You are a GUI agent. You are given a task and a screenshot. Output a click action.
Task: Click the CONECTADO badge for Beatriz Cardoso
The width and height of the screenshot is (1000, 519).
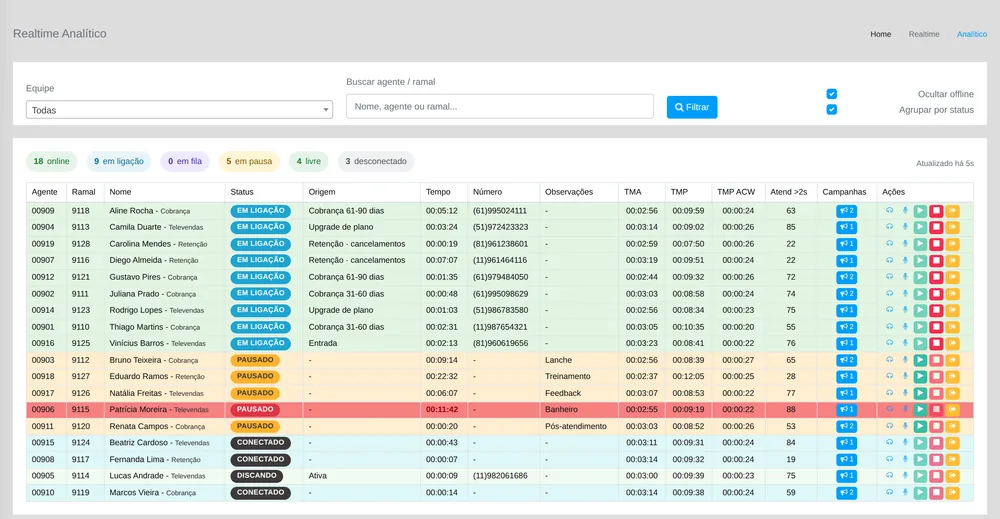coord(260,442)
